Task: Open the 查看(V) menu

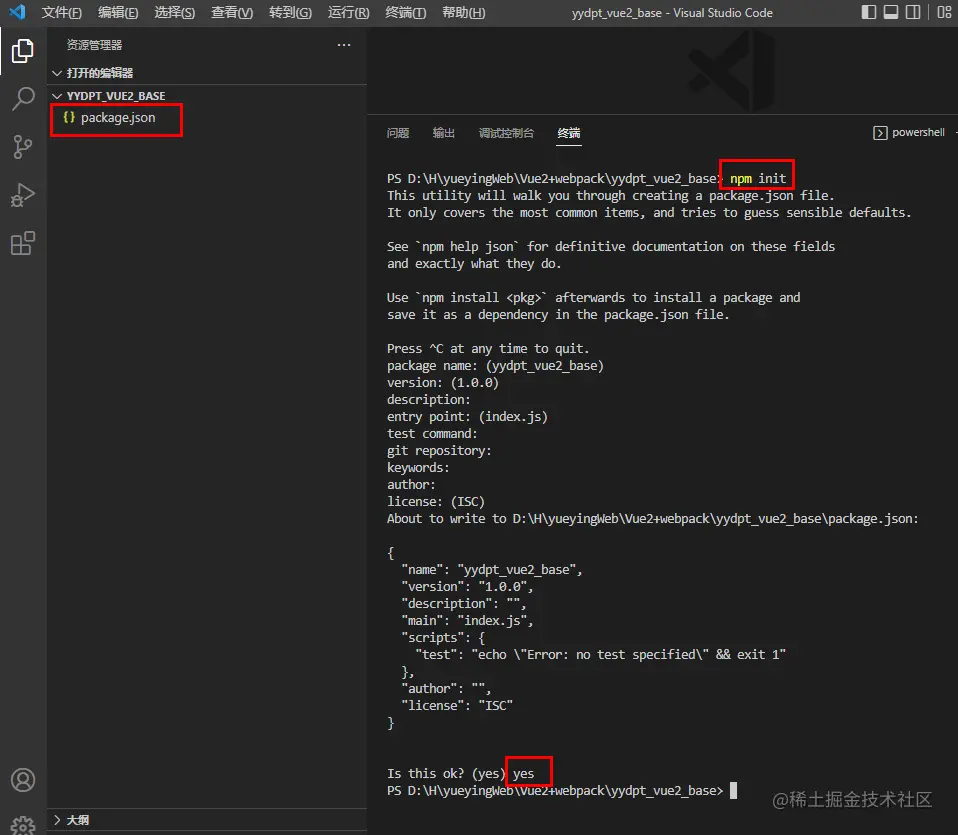Action: point(232,12)
